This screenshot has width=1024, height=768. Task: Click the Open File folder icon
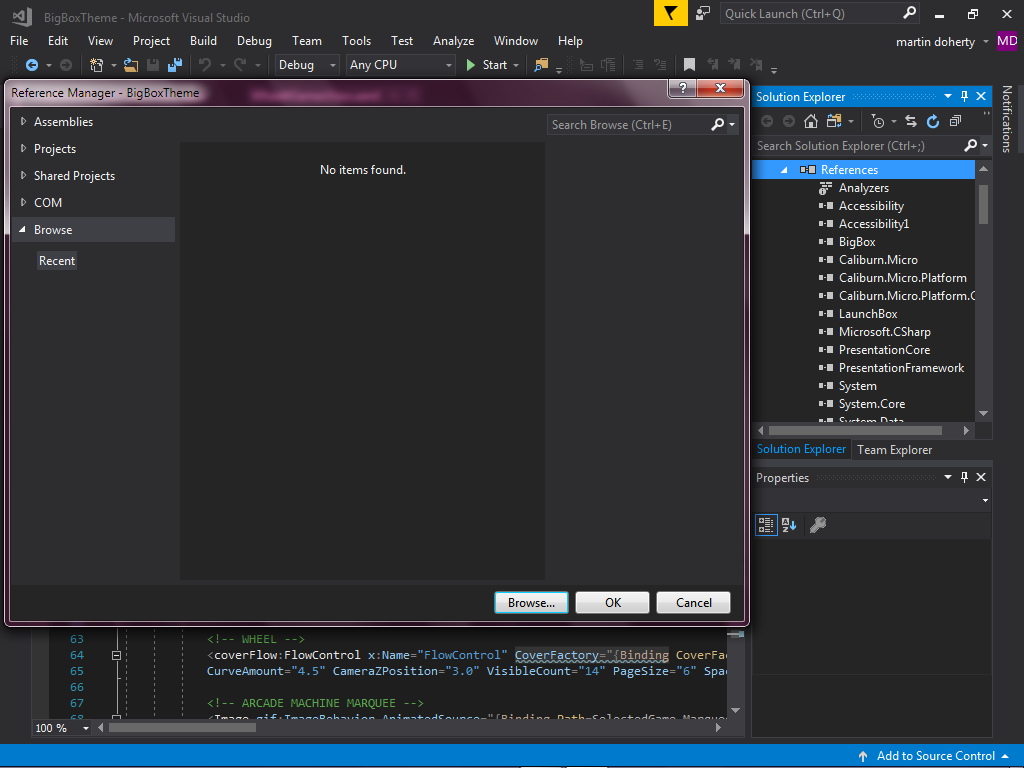[x=131, y=65]
